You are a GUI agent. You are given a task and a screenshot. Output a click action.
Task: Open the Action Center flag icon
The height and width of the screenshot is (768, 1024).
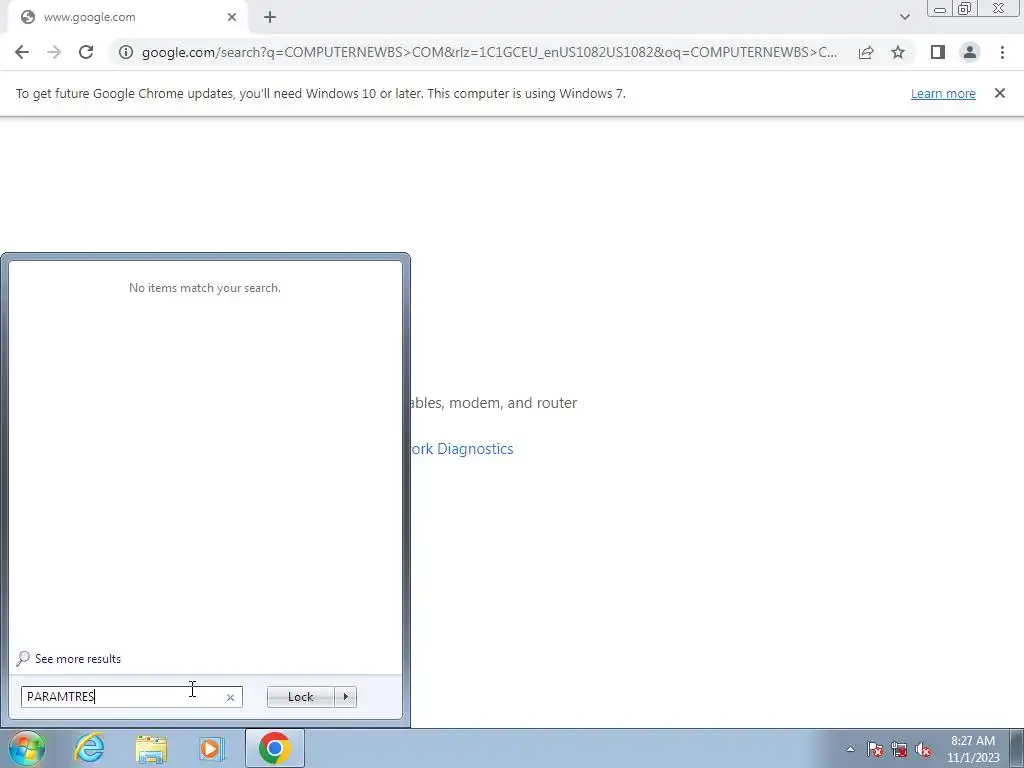point(874,749)
